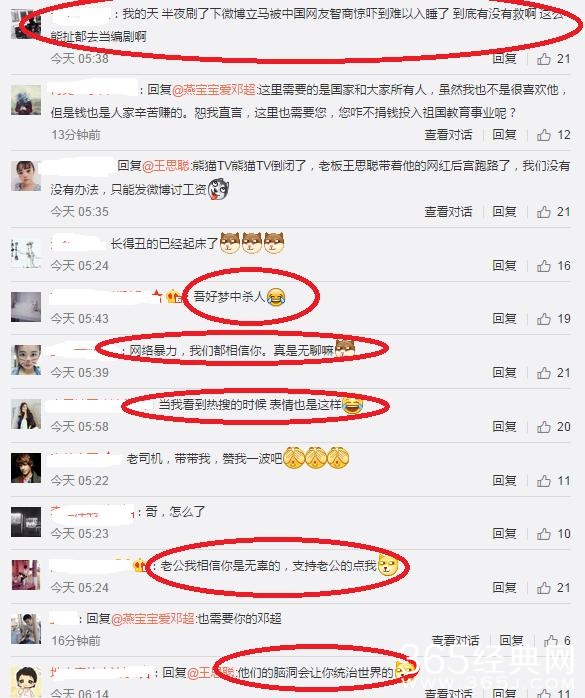The height and width of the screenshot is (698, 585).
Task: Reply to the 老公我相信你是无辜的 comment
Action: 504,588
